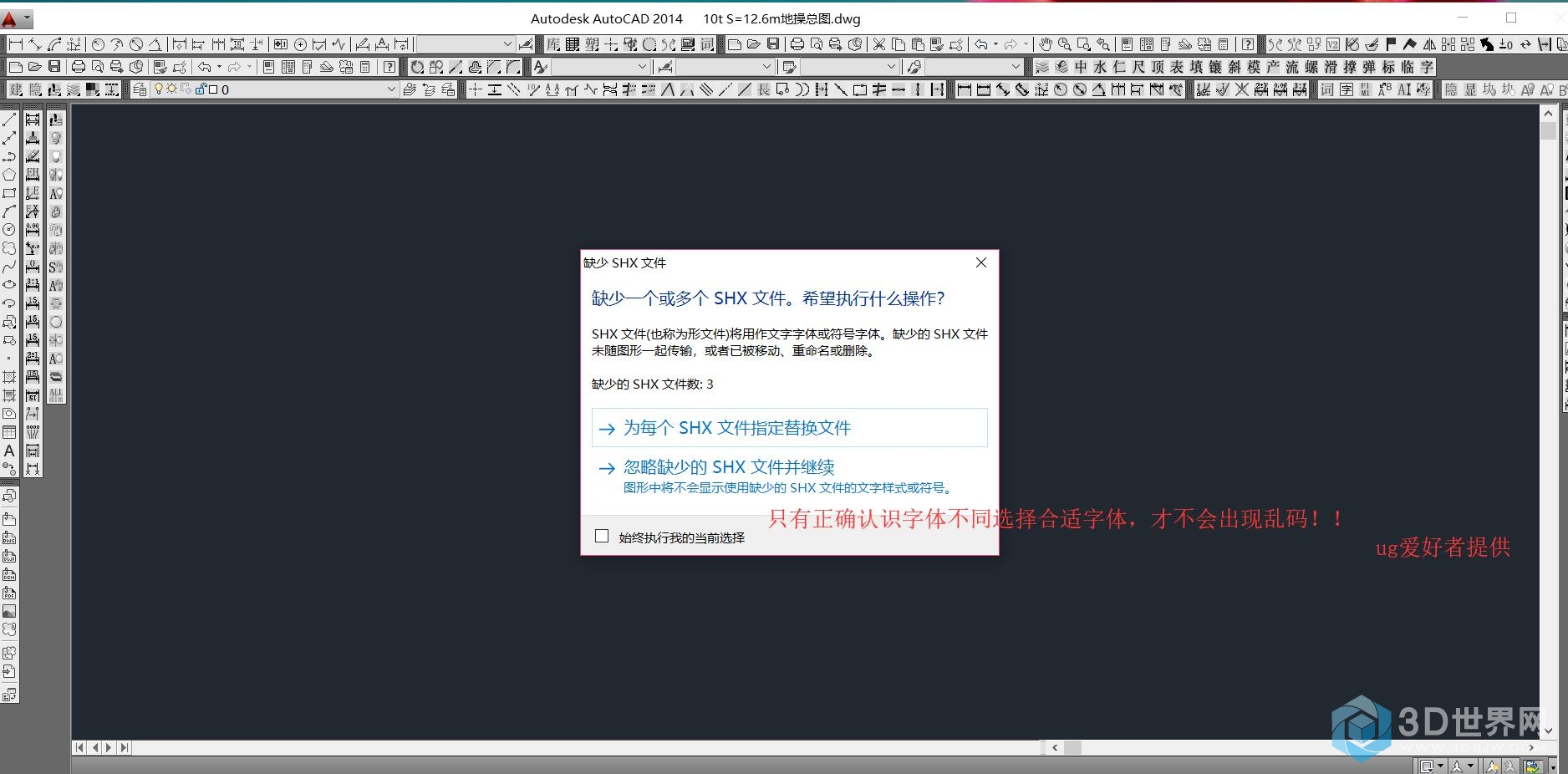Choose the Diameter dimension tool
The image size is (1568, 774).
click(x=135, y=44)
